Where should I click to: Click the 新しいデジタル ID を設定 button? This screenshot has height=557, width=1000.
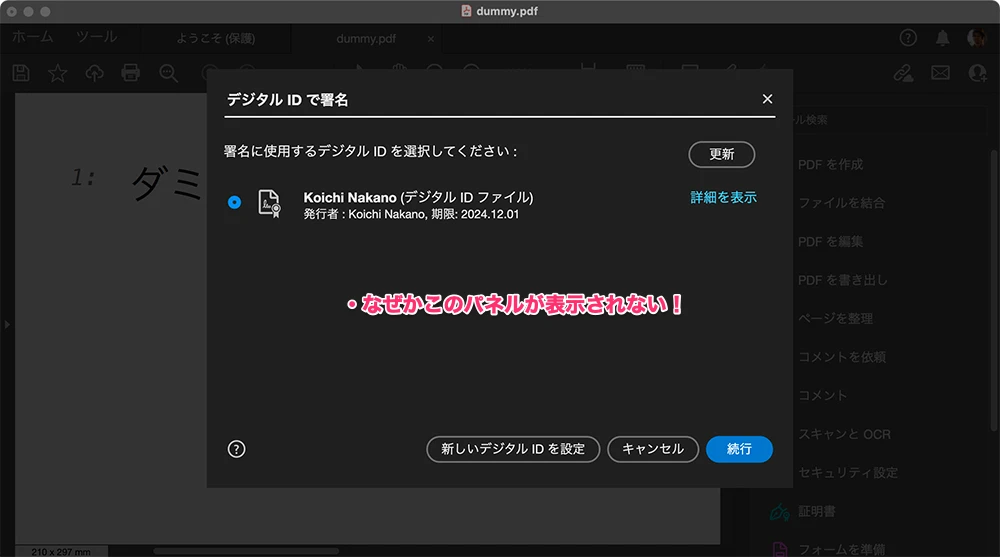512,449
